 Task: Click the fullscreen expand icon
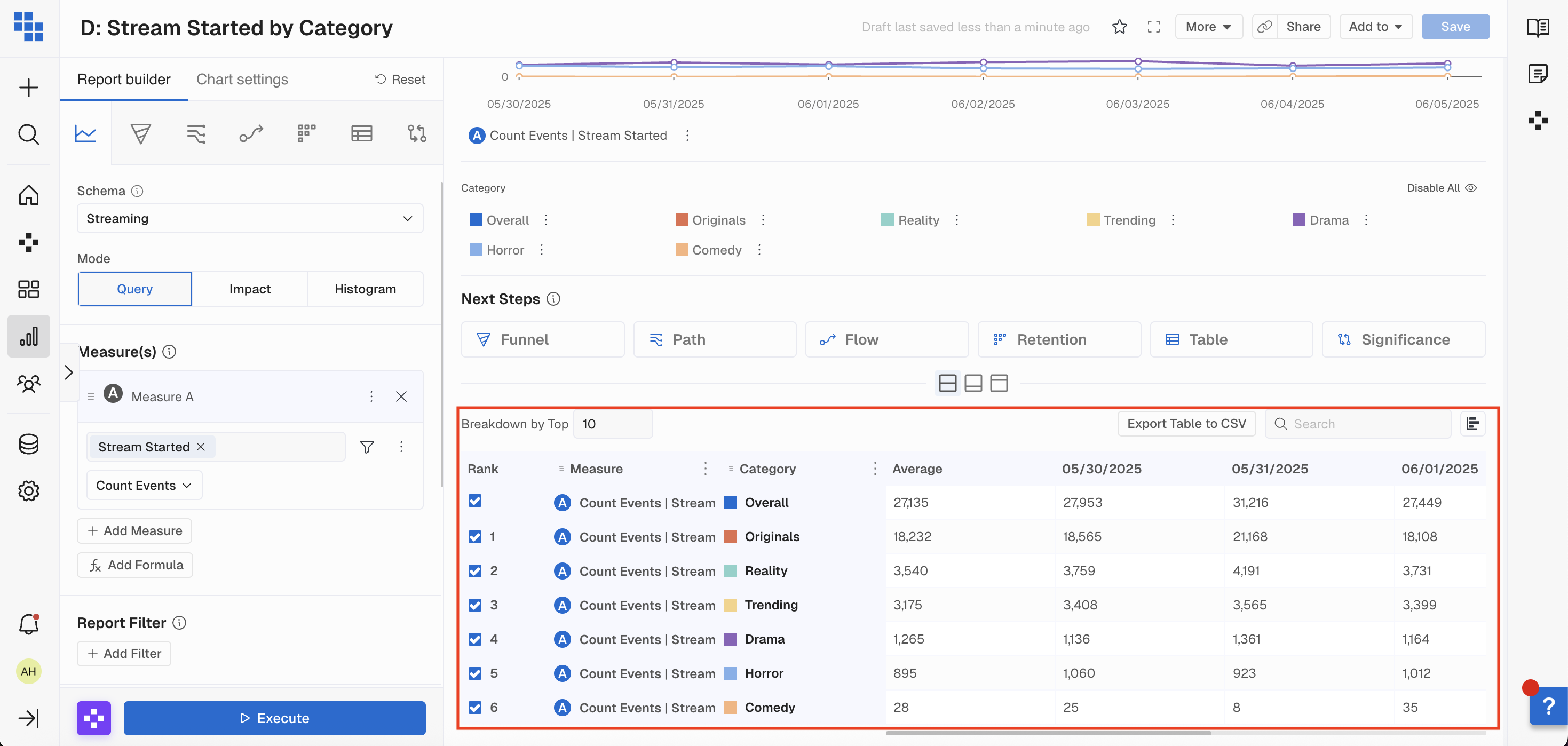(1153, 27)
